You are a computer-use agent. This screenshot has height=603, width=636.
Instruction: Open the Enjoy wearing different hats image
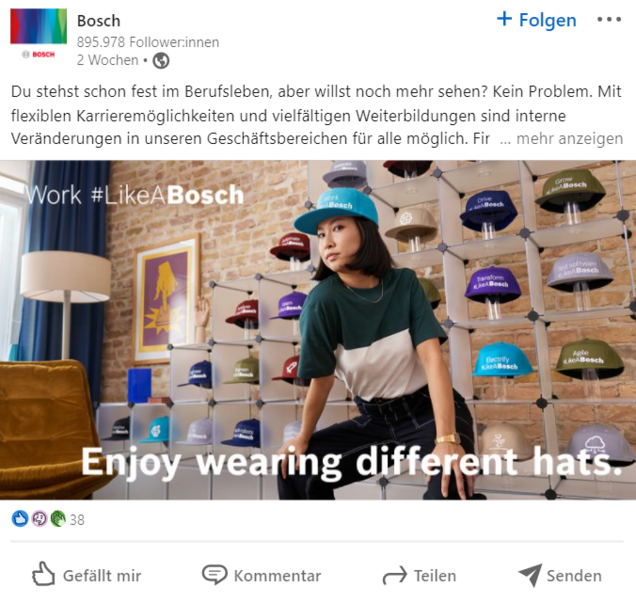point(318,330)
